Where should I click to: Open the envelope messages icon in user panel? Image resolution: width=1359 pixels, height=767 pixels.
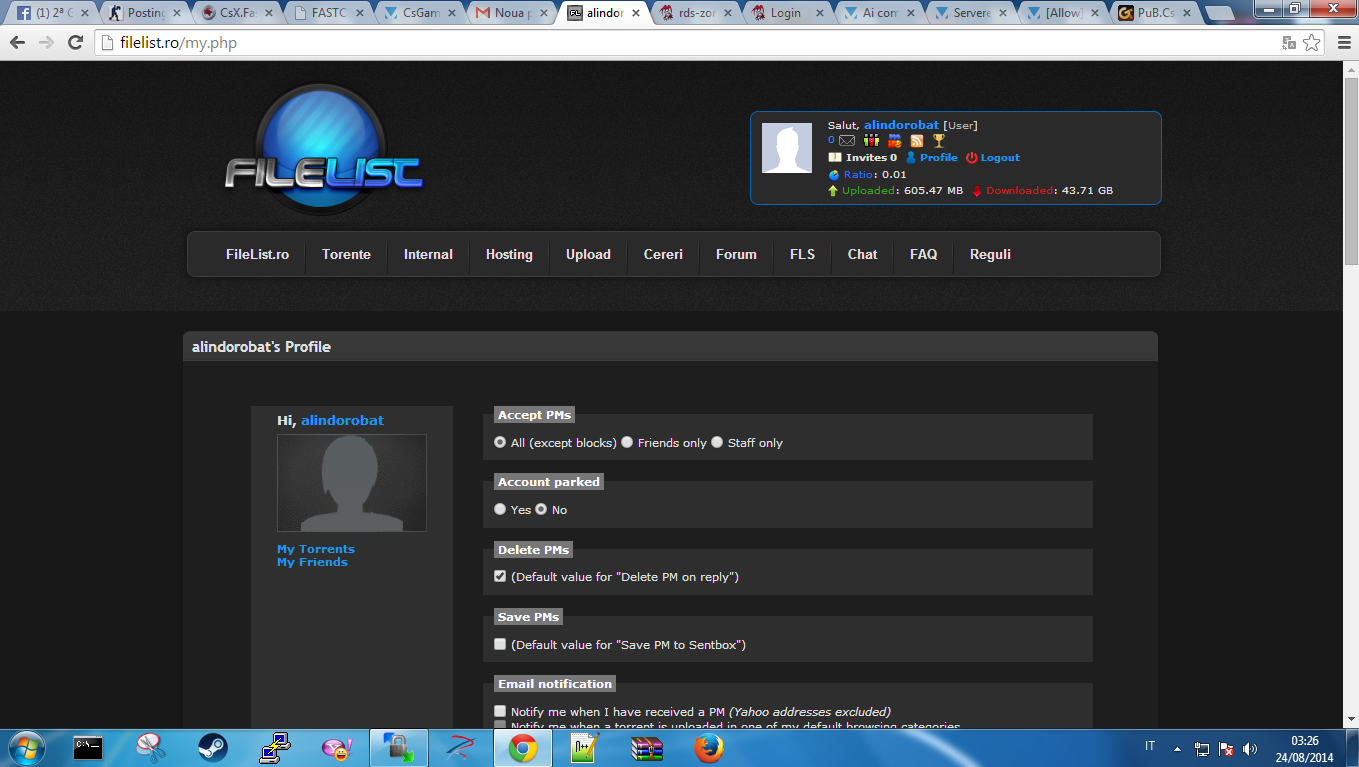click(x=847, y=141)
